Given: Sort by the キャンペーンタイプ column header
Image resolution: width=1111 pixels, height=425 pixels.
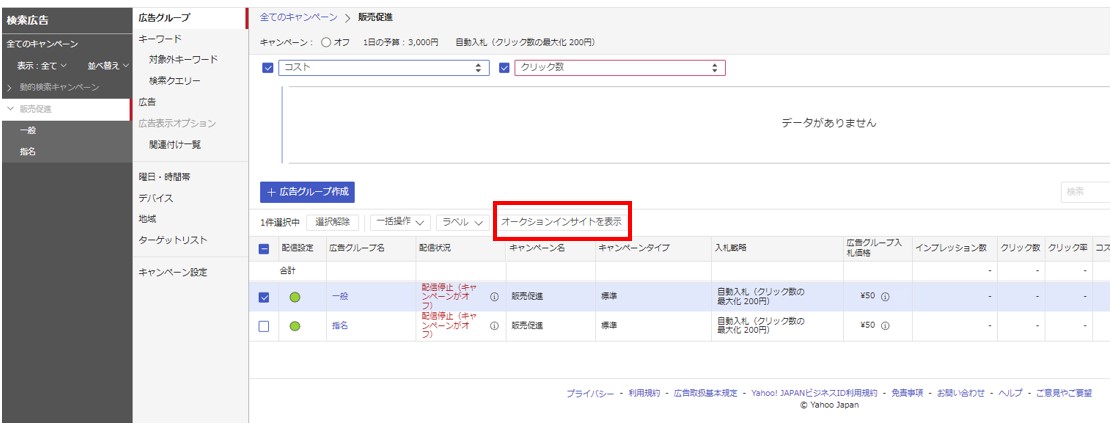Looking at the screenshot, I should point(634,249).
